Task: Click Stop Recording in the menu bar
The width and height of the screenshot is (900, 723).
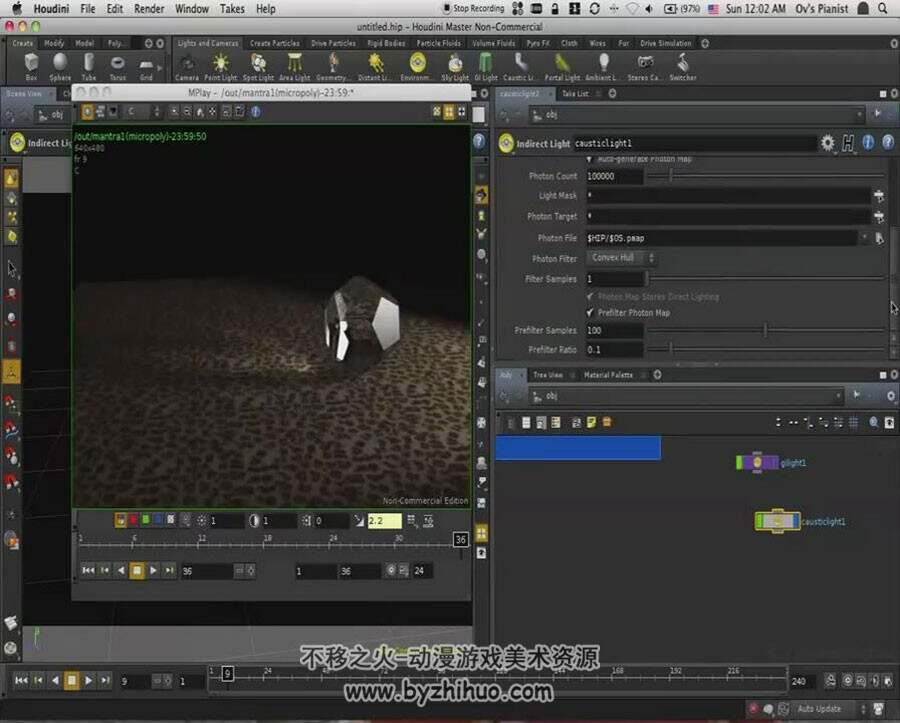Action: point(474,9)
